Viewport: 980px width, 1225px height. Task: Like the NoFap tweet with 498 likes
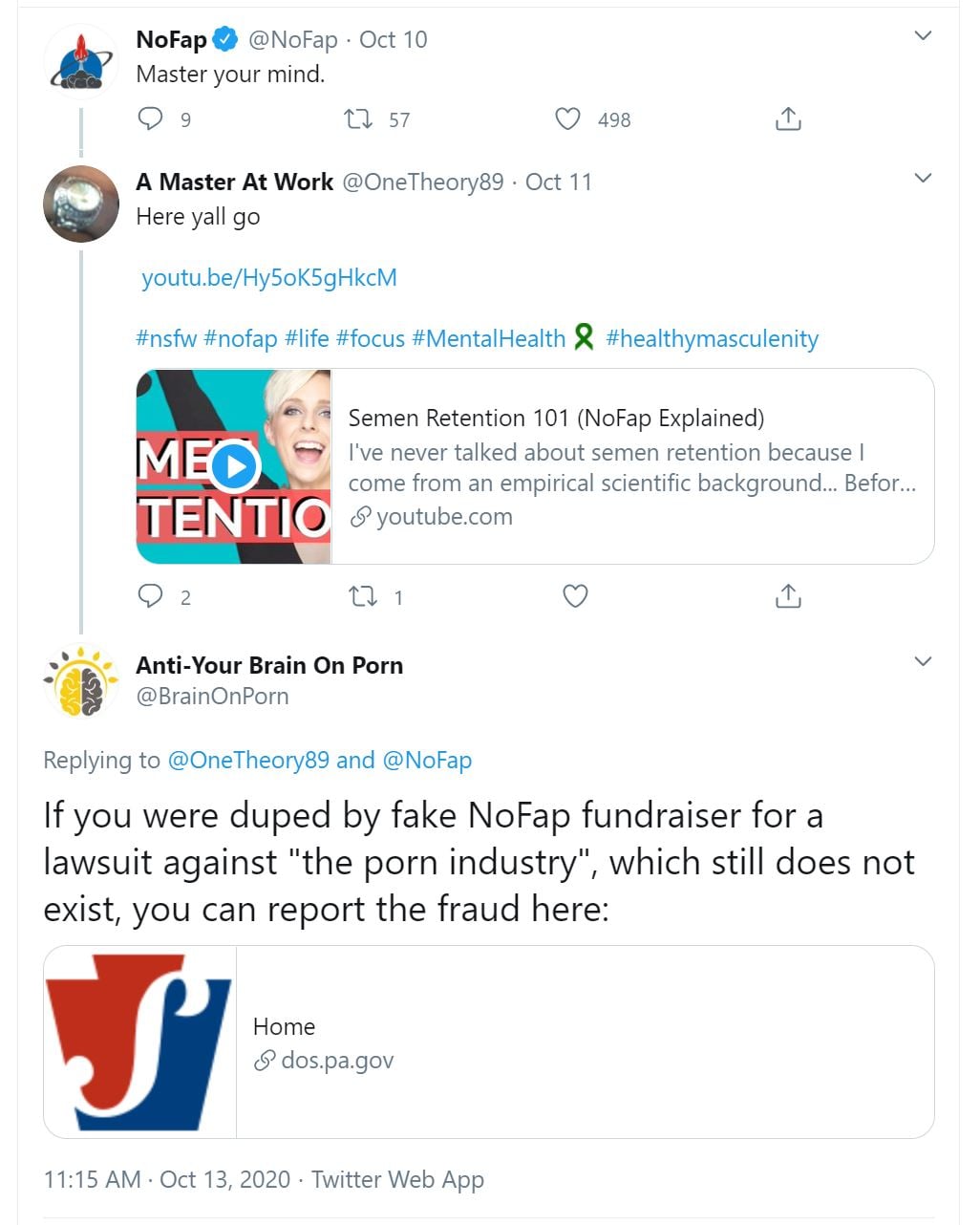[568, 118]
